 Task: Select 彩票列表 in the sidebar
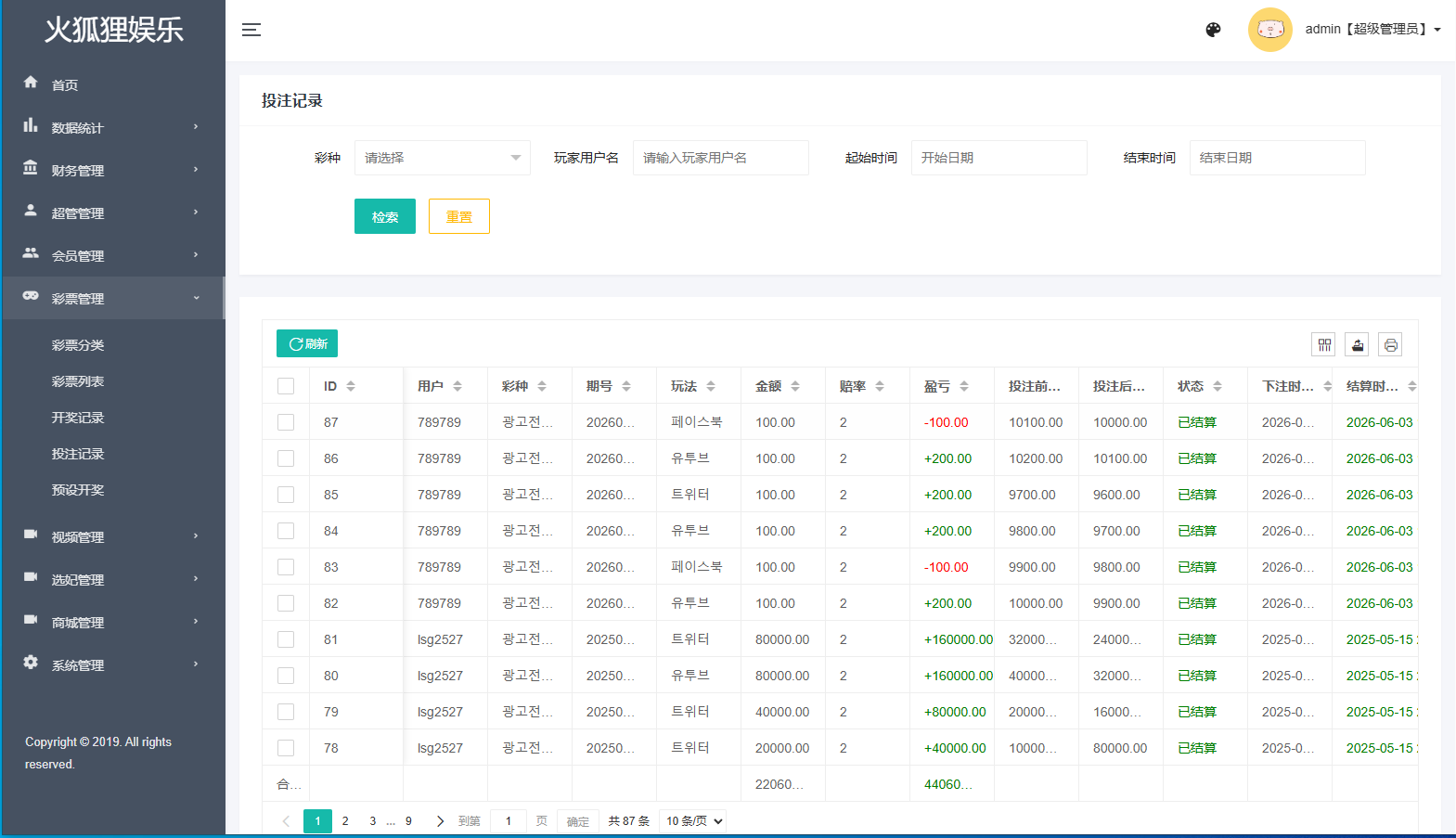coord(78,381)
